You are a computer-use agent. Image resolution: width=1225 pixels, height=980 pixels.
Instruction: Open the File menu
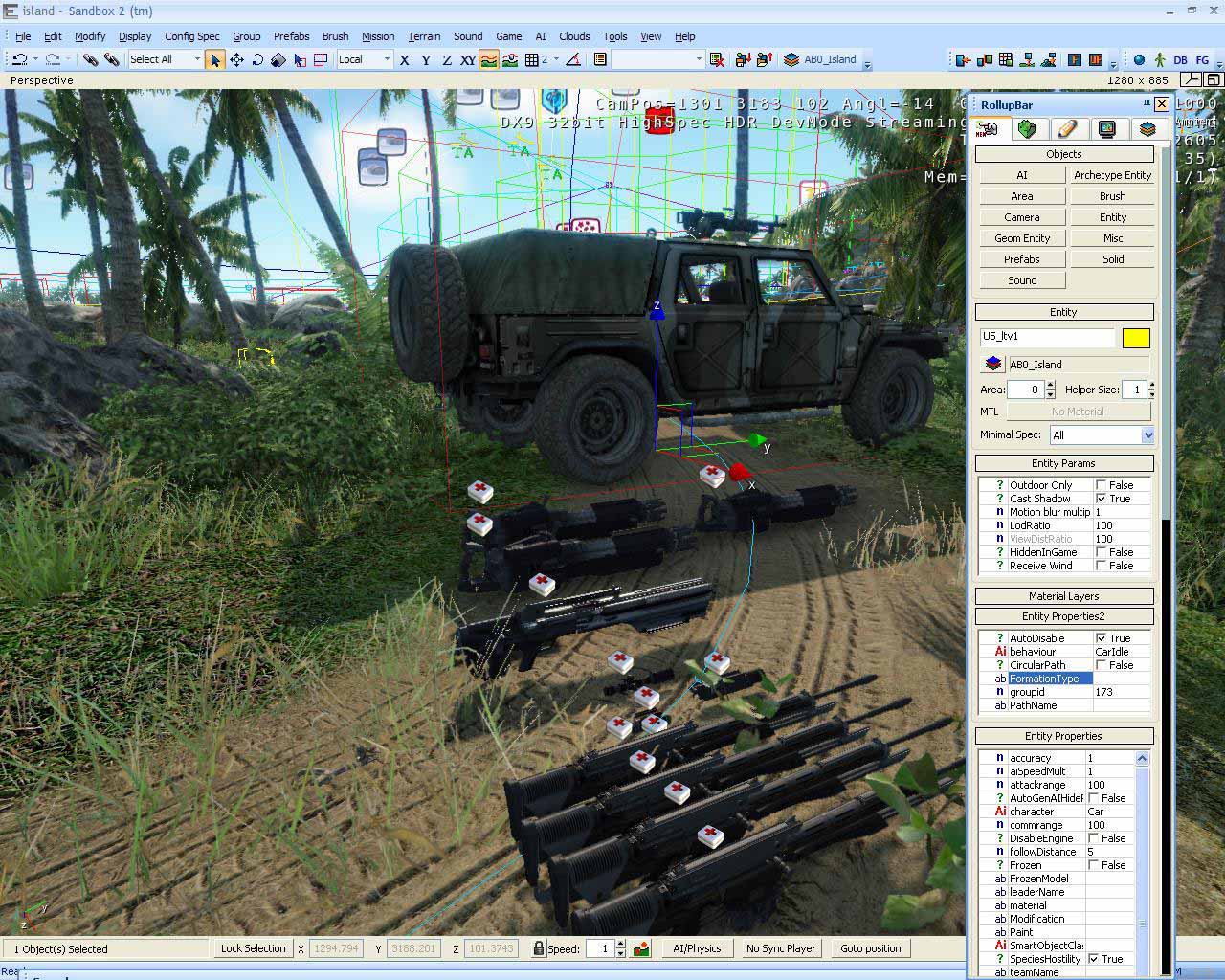(23, 36)
